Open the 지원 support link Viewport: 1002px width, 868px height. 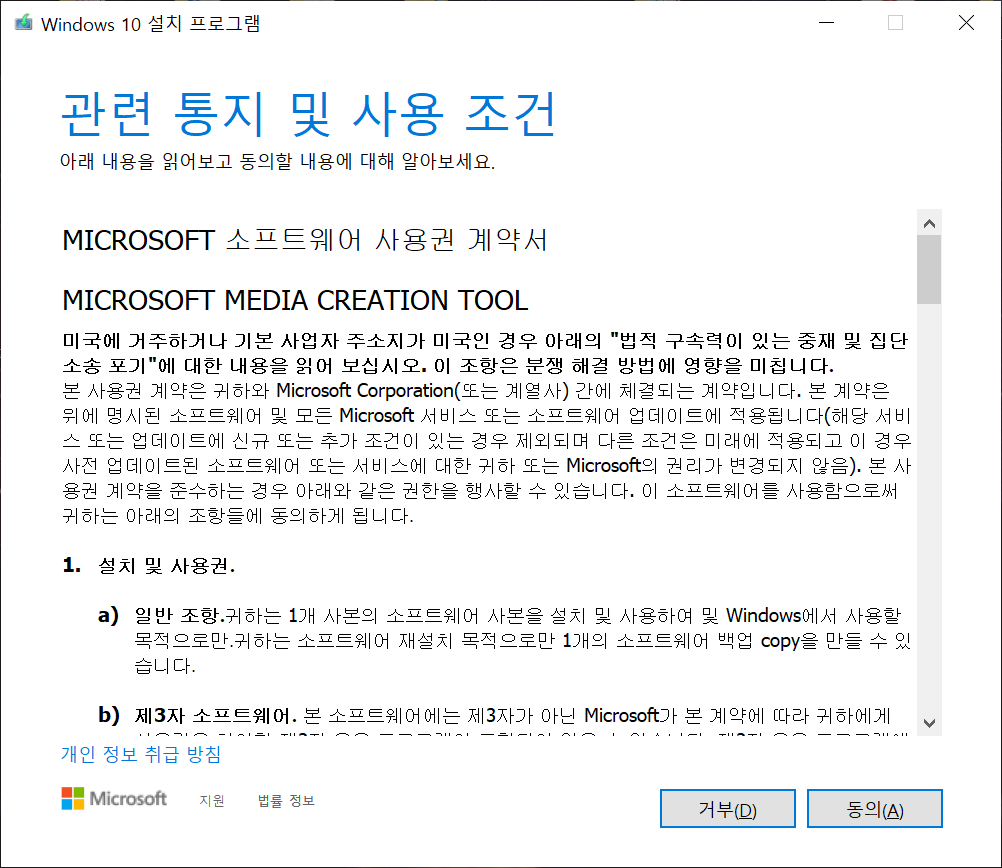212,800
